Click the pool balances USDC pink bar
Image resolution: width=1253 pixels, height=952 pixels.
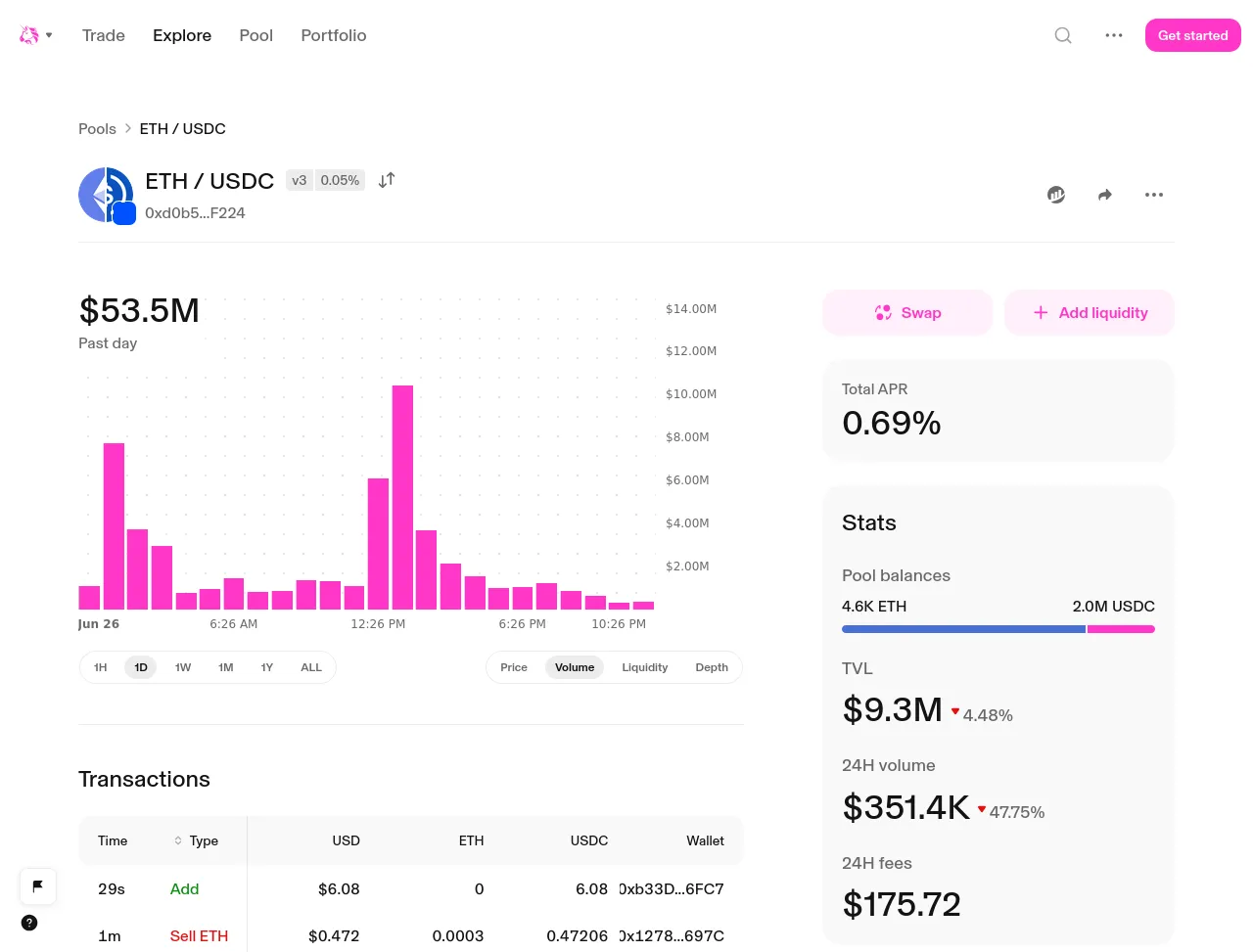pos(1121,629)
